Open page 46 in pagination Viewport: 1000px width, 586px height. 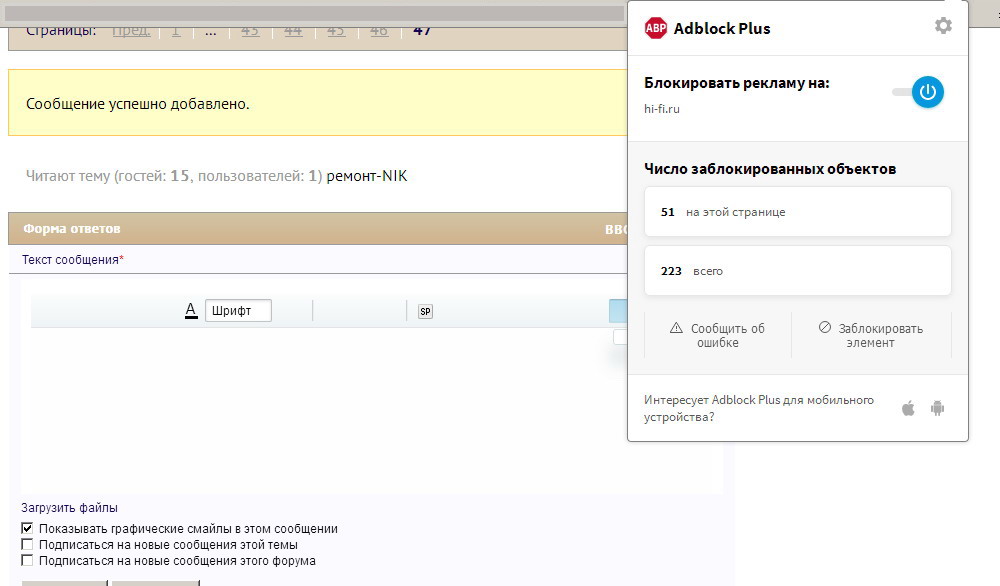point(378,30)
